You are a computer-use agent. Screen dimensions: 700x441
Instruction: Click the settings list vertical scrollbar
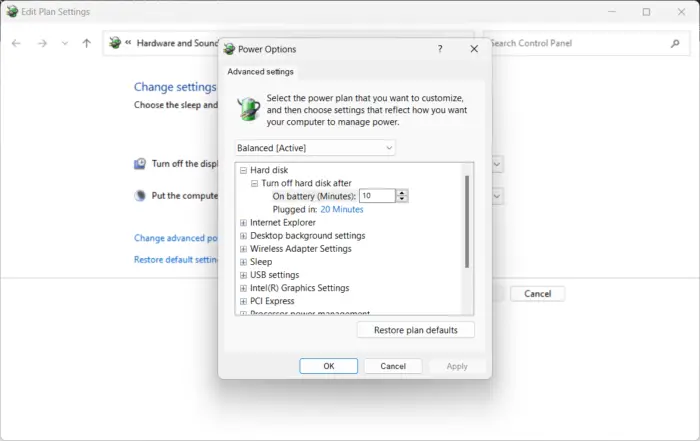click(x=467, y=221)
